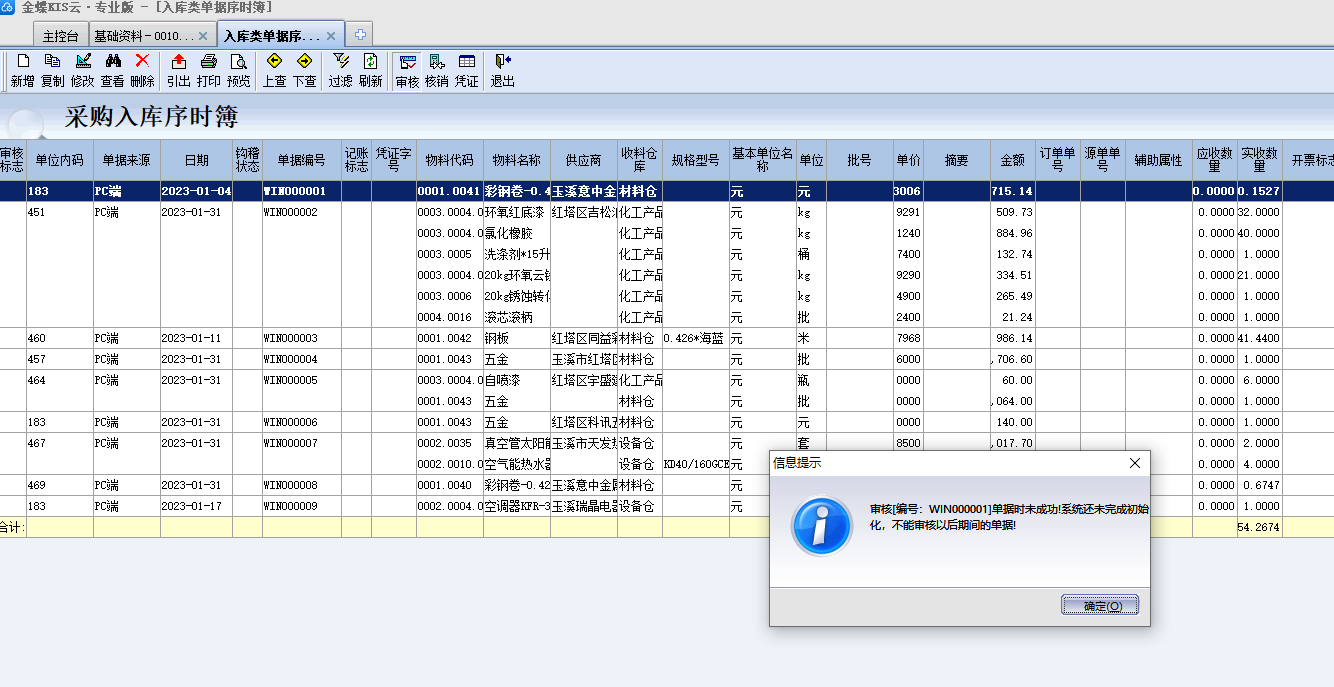The height and width of the screenshot is (687, 1334).
Task: Click the 上查 (Trace Up) arrow icon
Action: [x=275, y=70]
